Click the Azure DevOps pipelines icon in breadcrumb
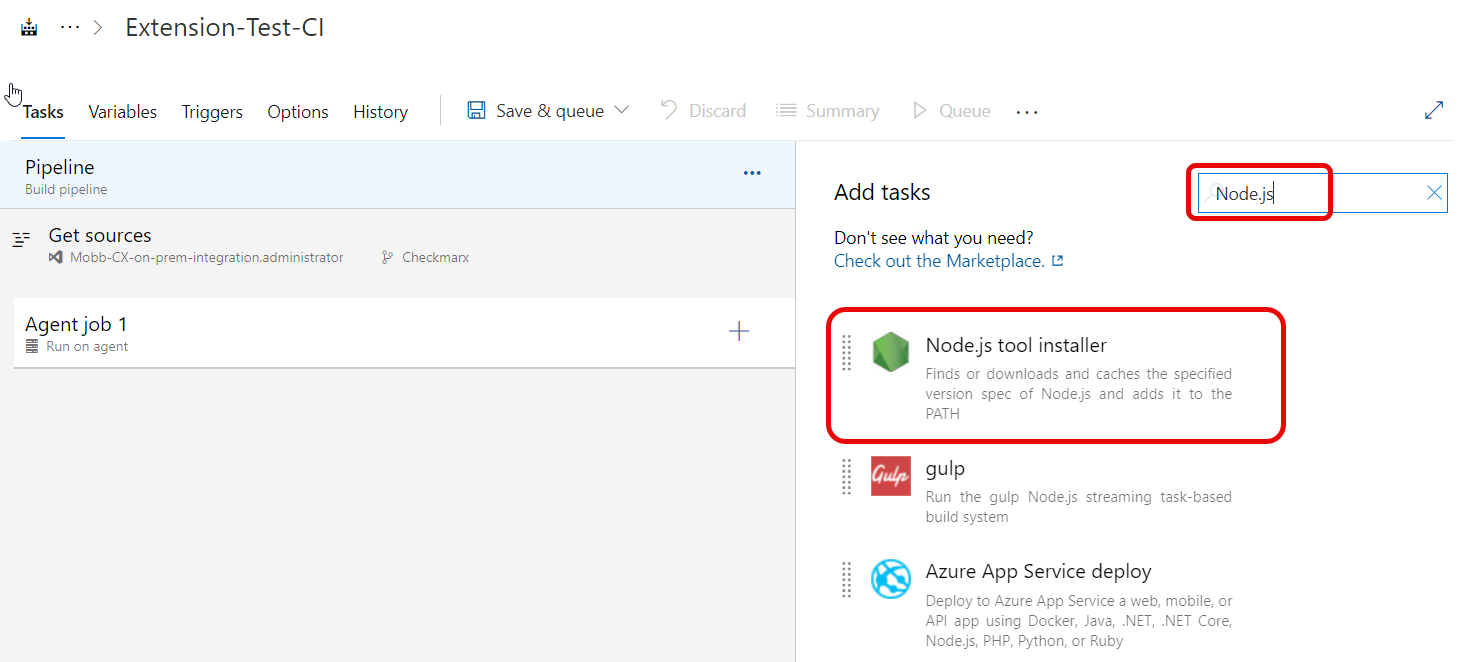 29,28
